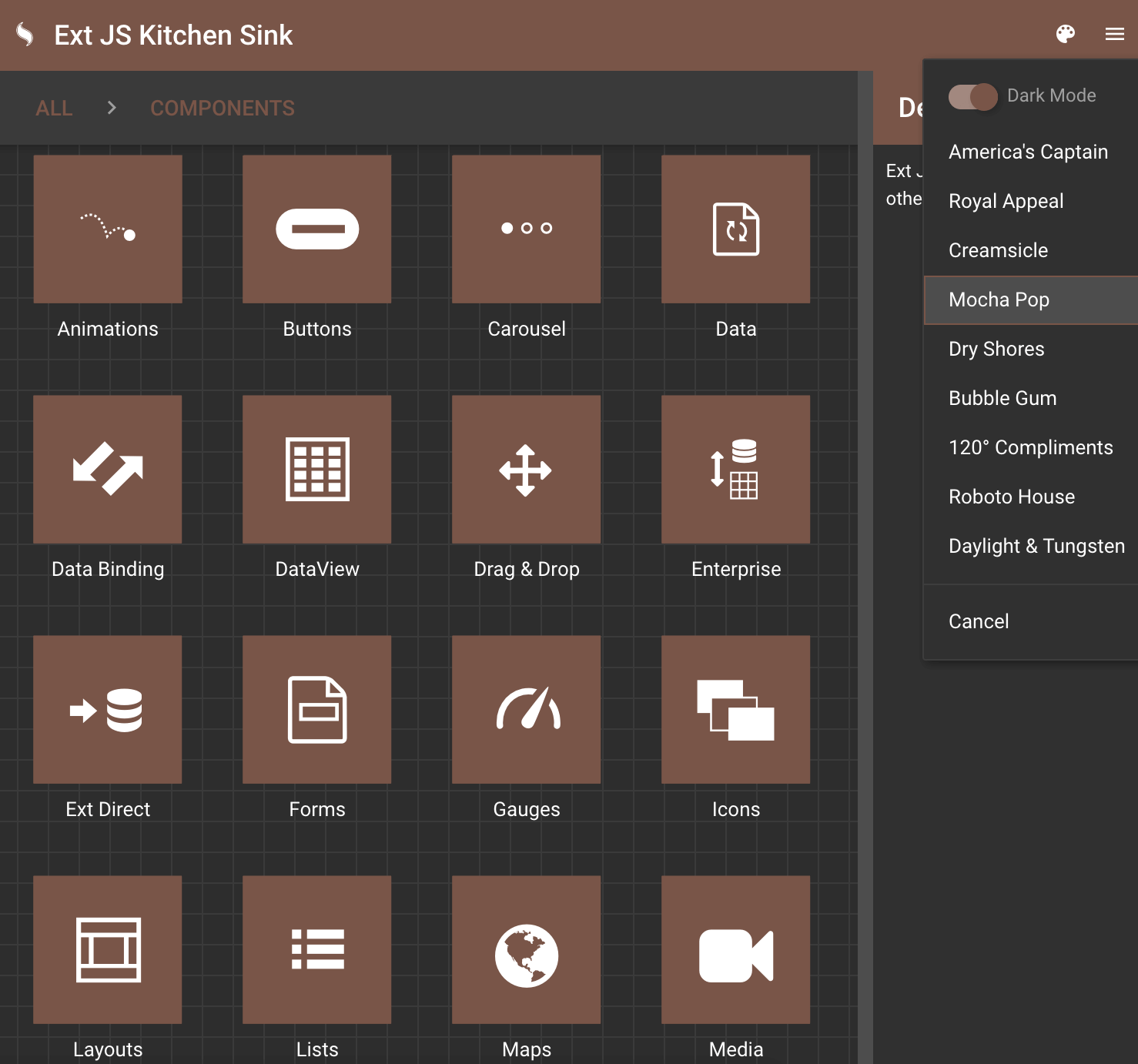This screenshot has height=1064, width=1138.
Task: Select Dry Shores theme
Action: click(x=1031, y=349)
